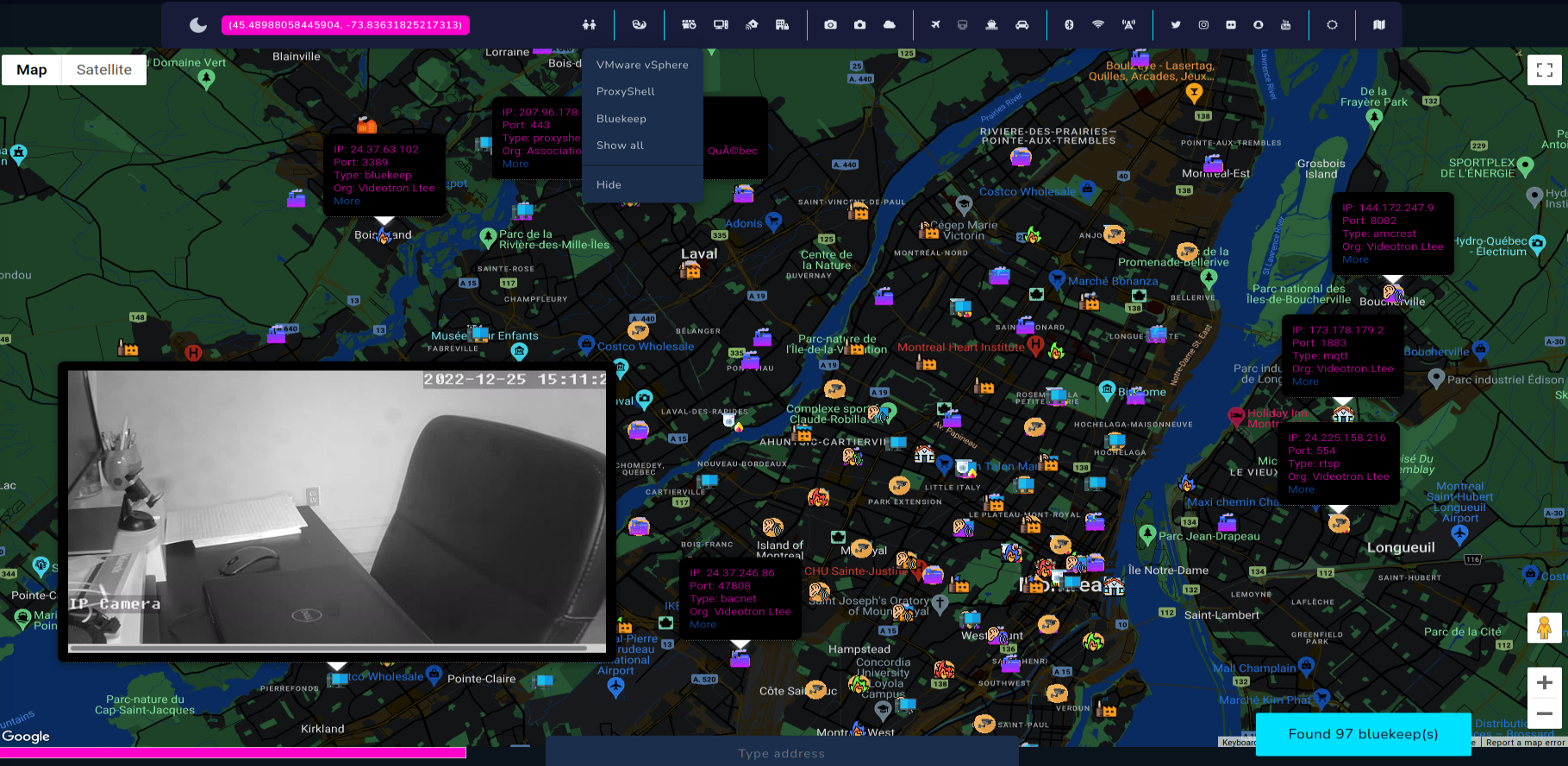Click the building with lock icon
Screen dimensions: 1568x766
[x=782, y=25]
